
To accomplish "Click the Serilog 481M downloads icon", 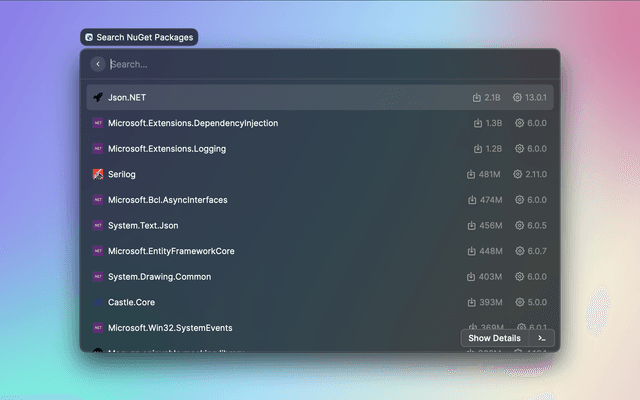I will click(471, 174).
